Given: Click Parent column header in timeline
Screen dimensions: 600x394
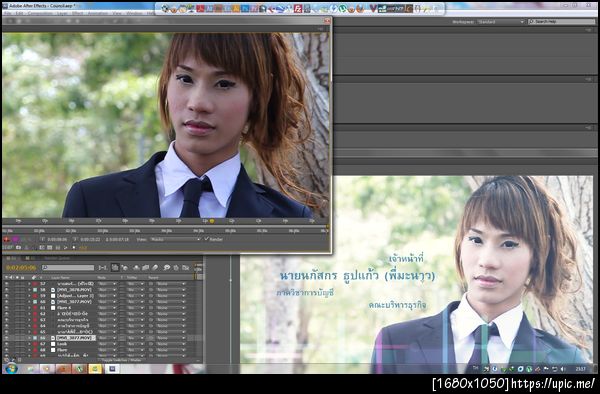Looking at the screenshot, I should pyautogui.click(x=153, y=277).
